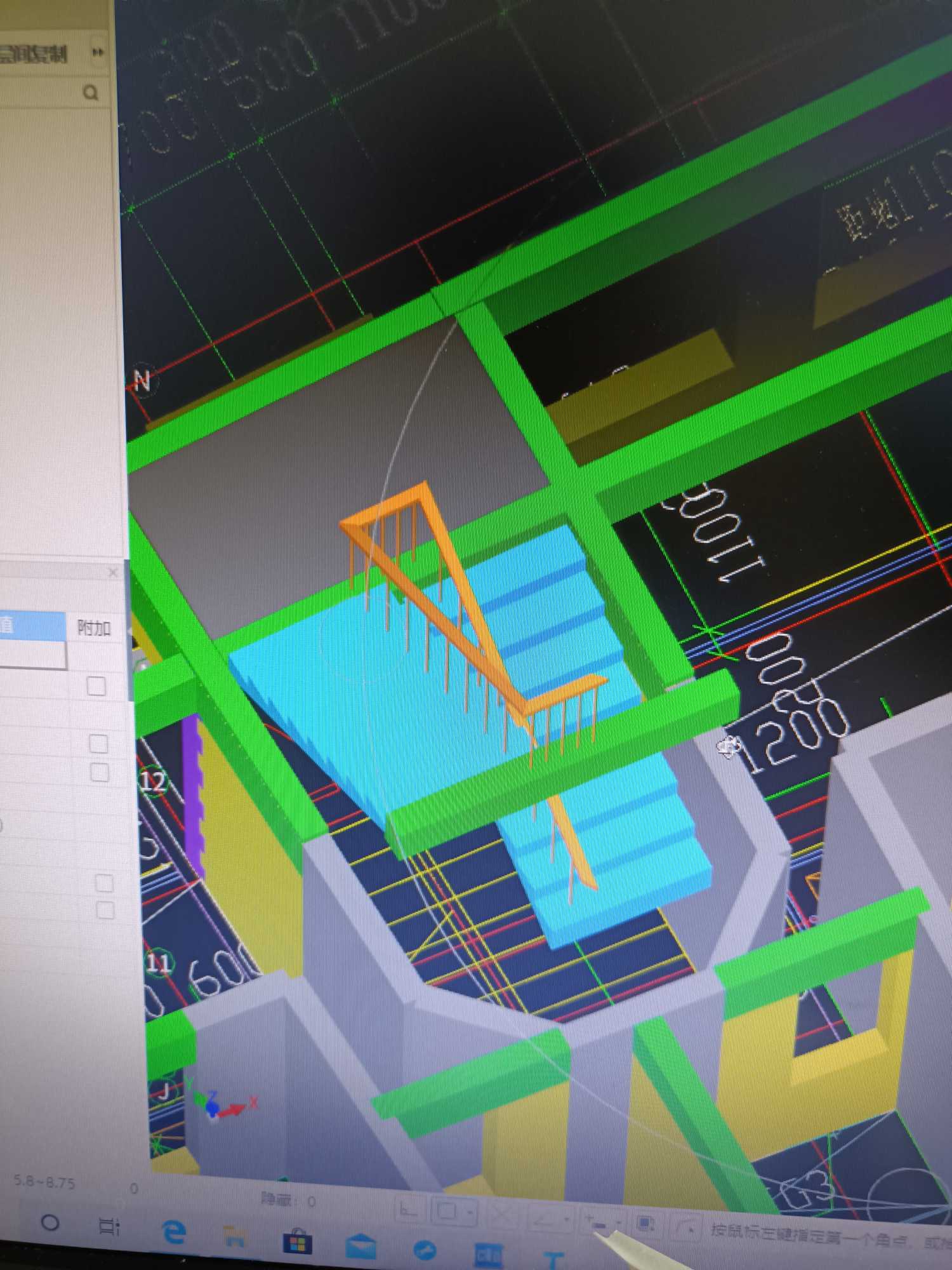Click the axis label N circle
The image size is (952, 1270).
point(142,380)
